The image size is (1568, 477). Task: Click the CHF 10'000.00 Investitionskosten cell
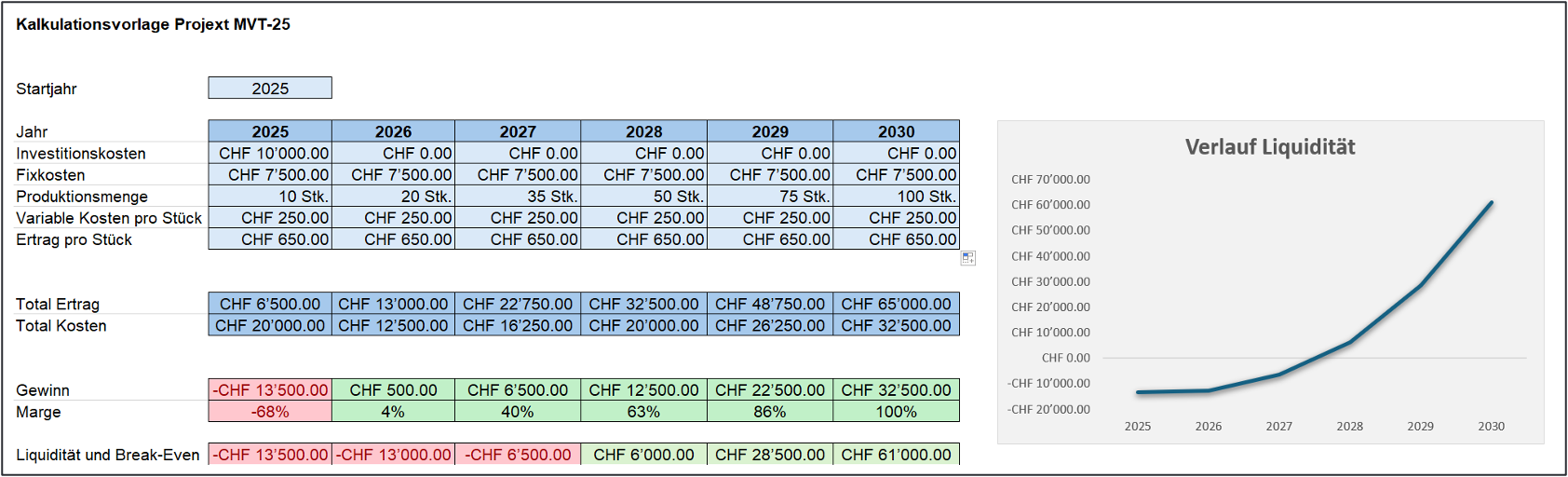pyautogui.click(x=270, y=153)
